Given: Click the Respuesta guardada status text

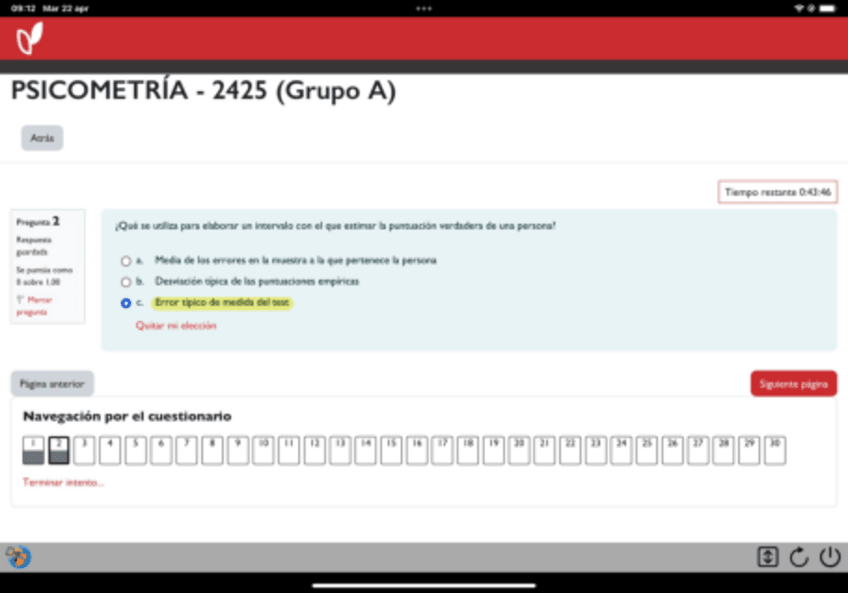Looking at the screenshot, I should 34,246.
